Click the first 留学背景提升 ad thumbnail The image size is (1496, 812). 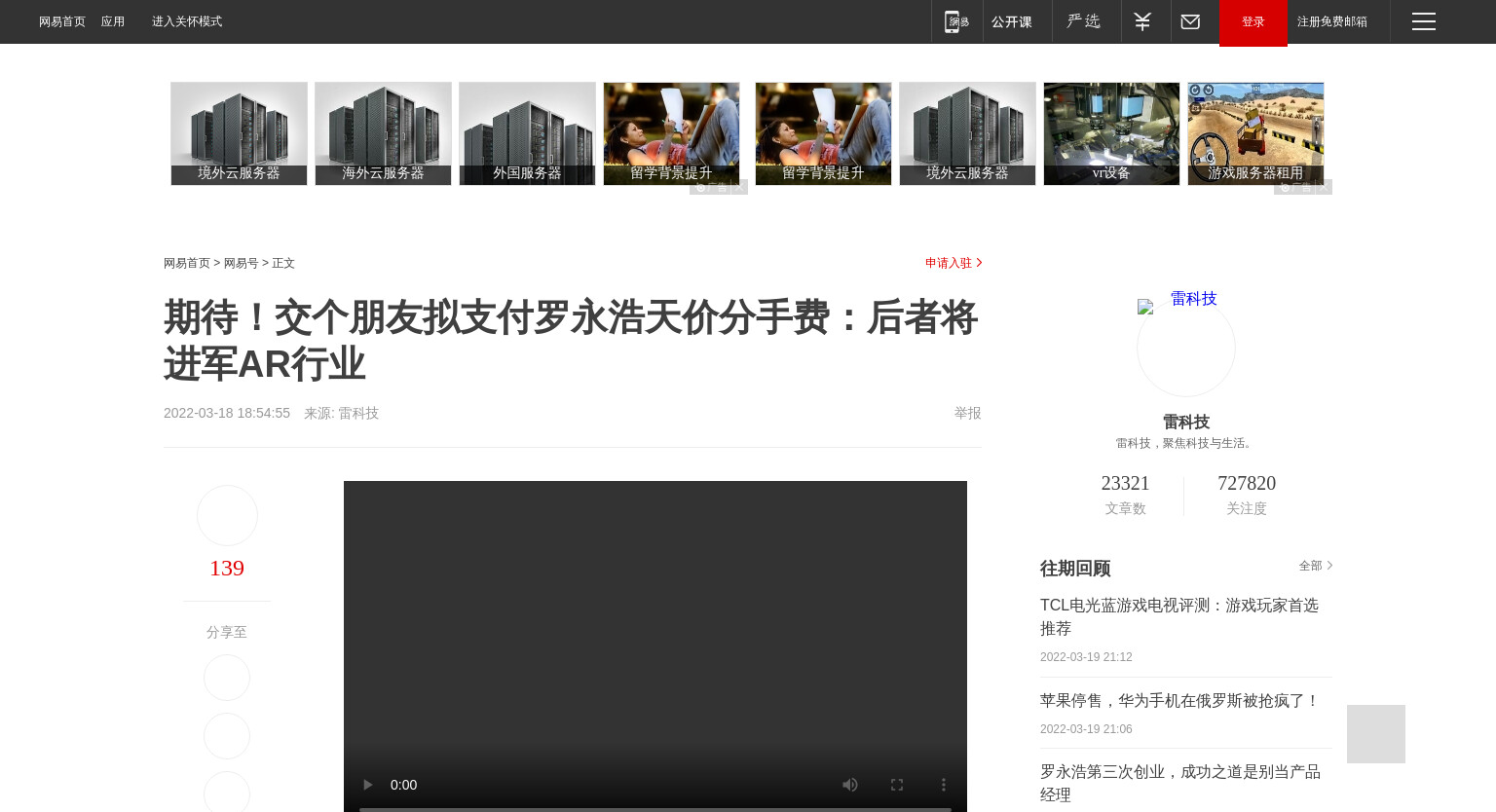tap(671, 133)
